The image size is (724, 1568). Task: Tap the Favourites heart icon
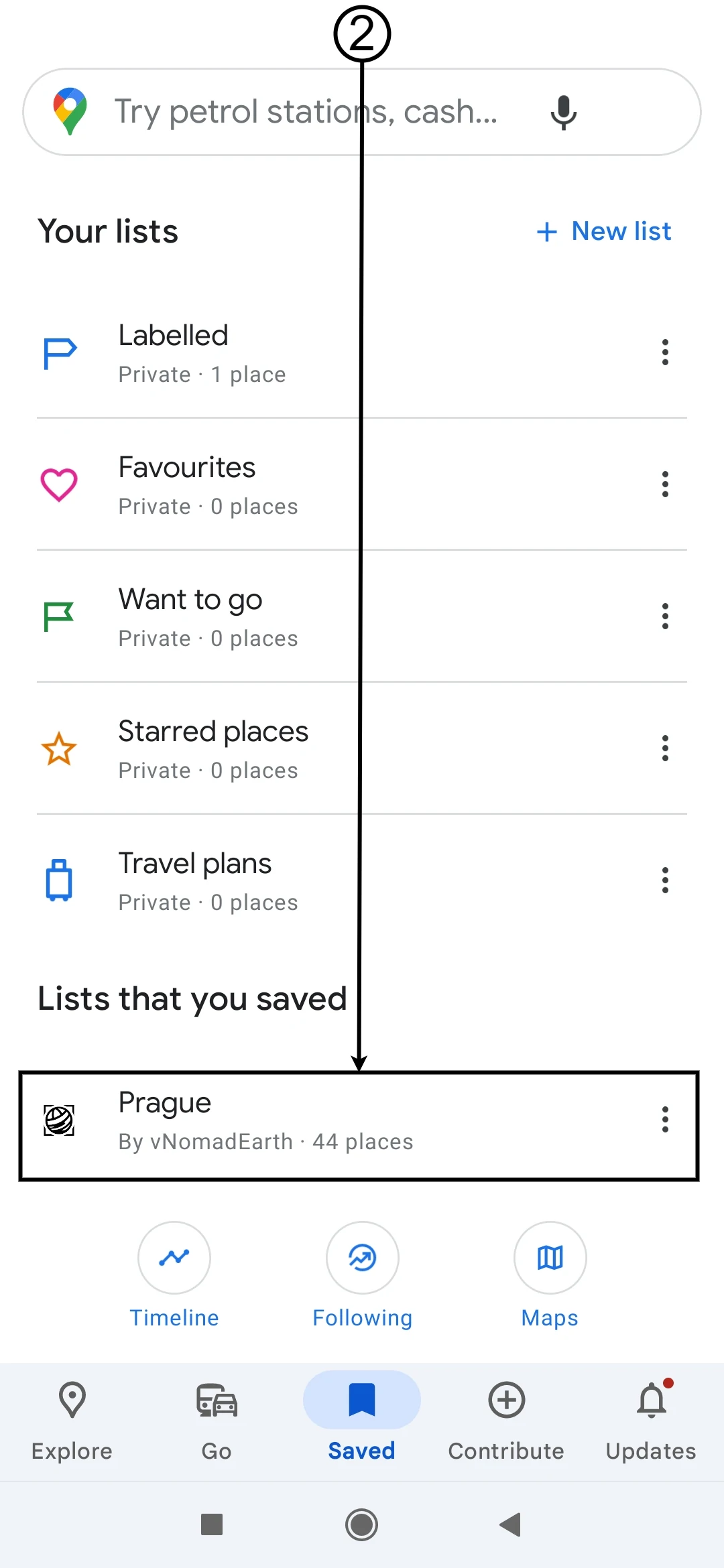tap(59, 484)
